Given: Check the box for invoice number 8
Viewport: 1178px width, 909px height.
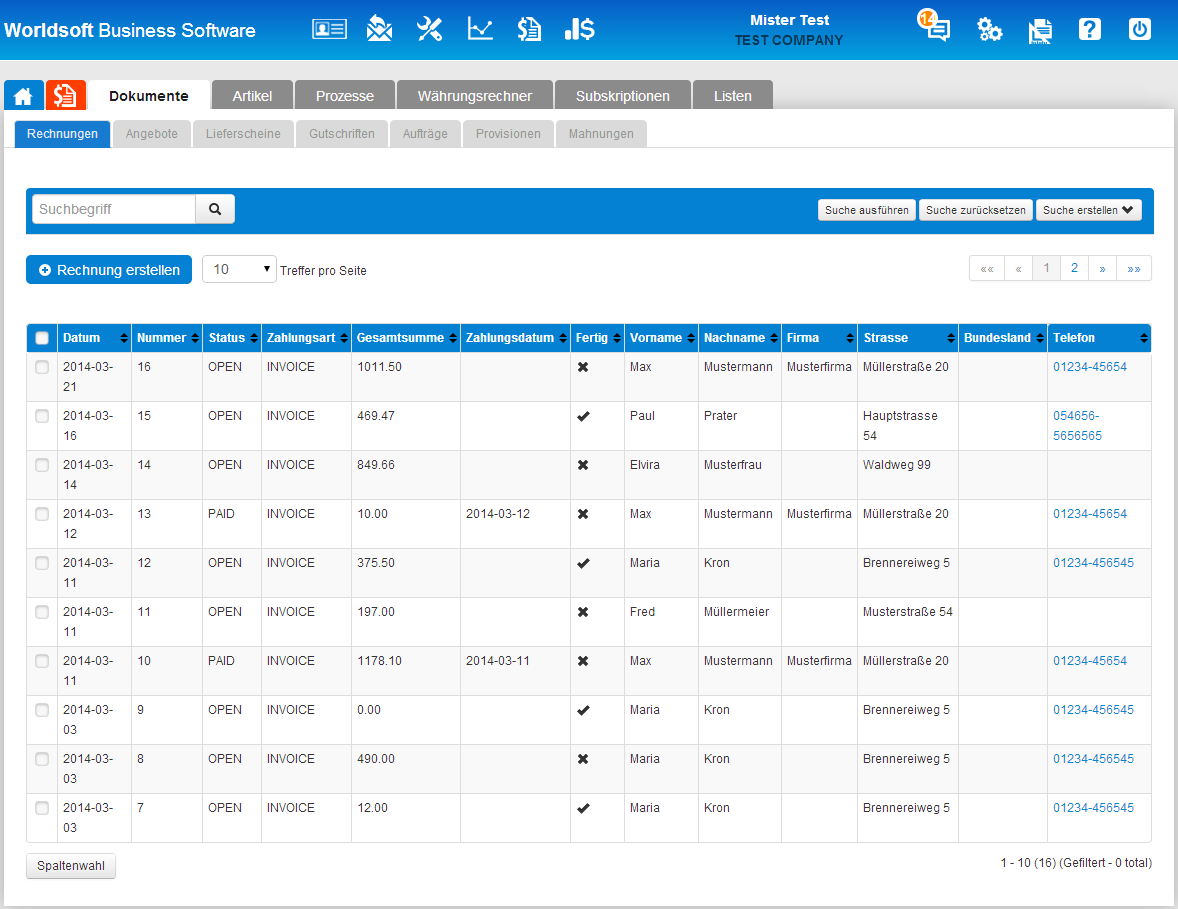Looking at the screenshot, I should point(42,759).
